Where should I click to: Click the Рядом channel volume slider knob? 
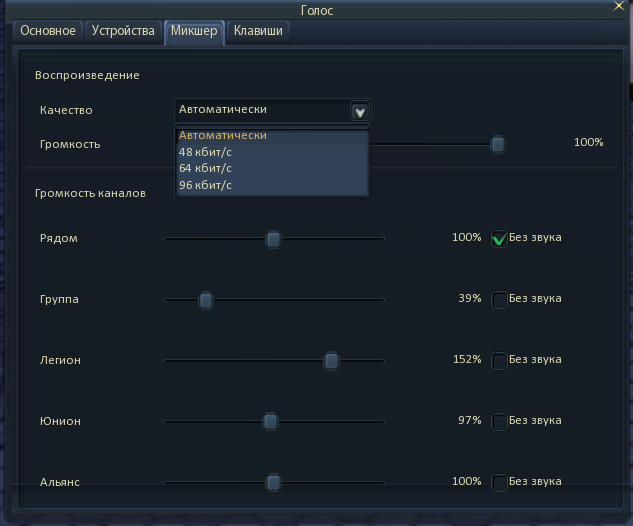273,239
